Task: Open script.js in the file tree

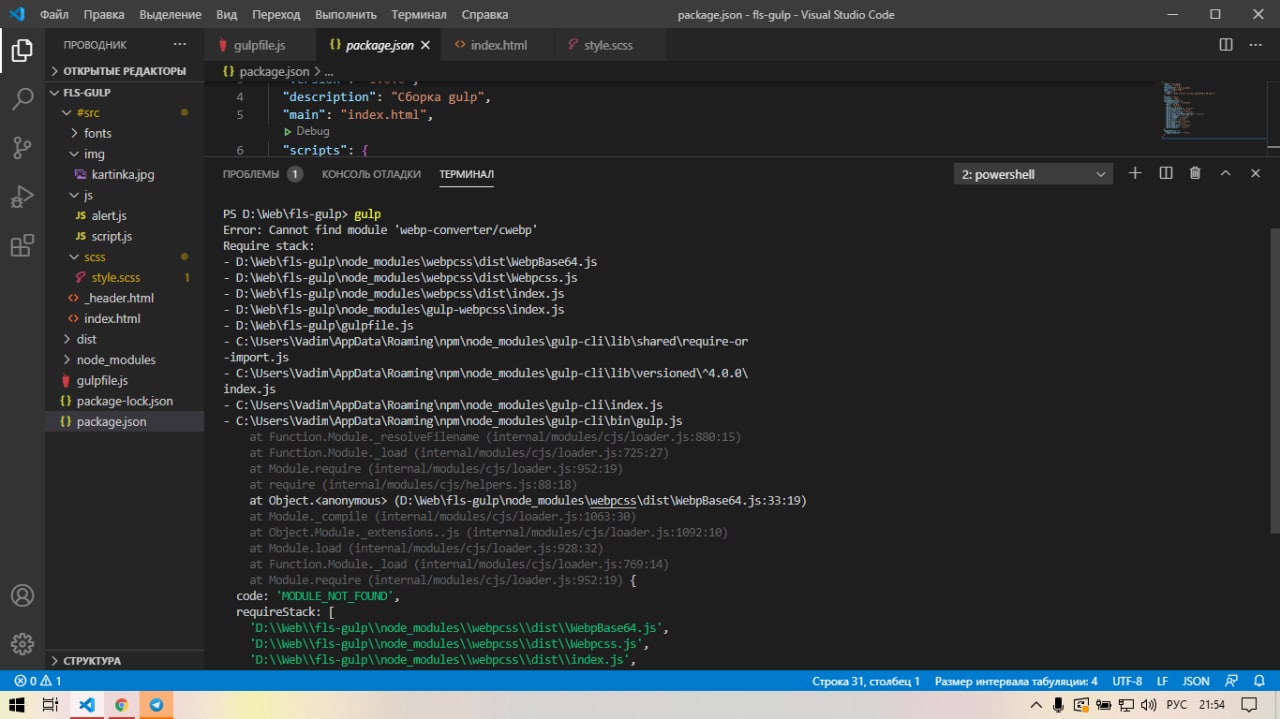Action: [125, 236]
